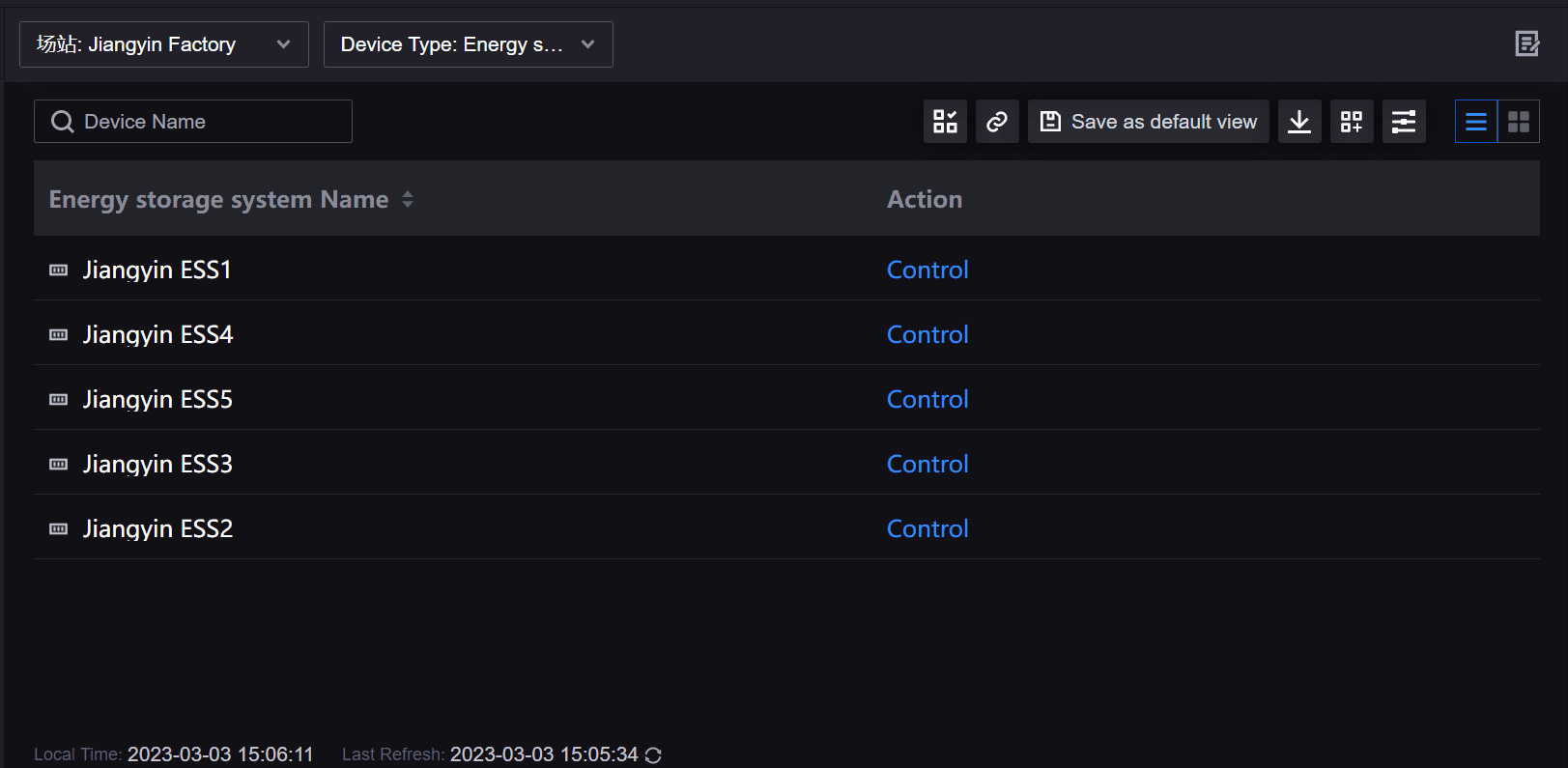Sort by Energy storage system Name
The height and width of the screenshot is (768, 1568).
pos(408,199)
